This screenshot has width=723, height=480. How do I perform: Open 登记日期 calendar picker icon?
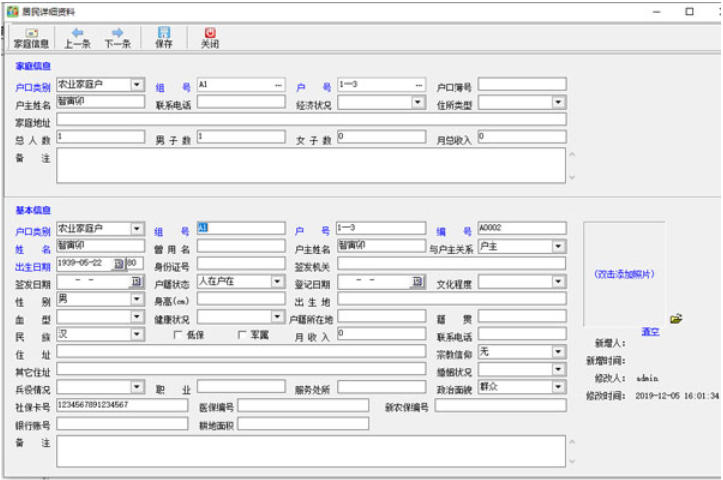pyautogui.click(x=417, y=281)
